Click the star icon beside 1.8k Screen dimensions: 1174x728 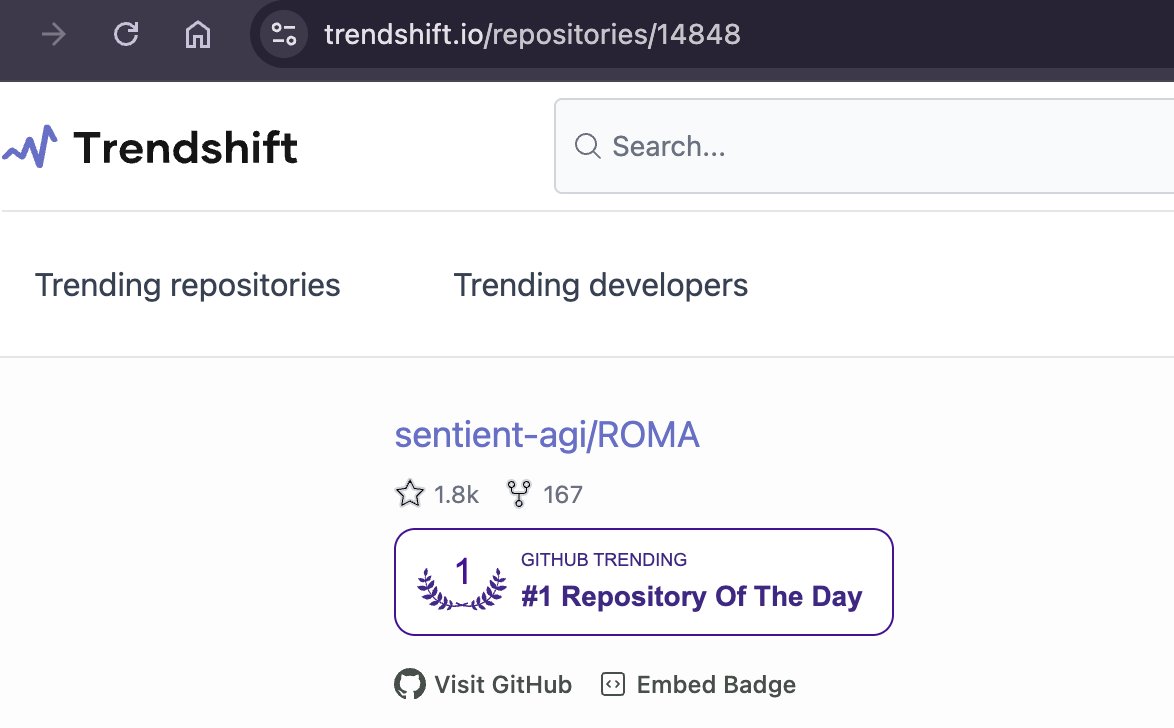(x=410, y=494)
